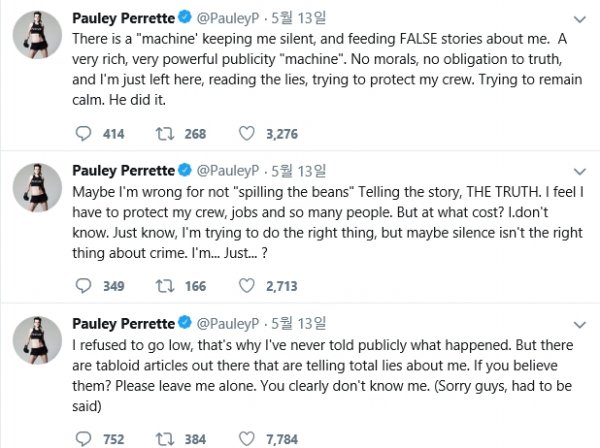Open more options on the first tweet
The image size is (600, 448).
[x=578, y=17]
